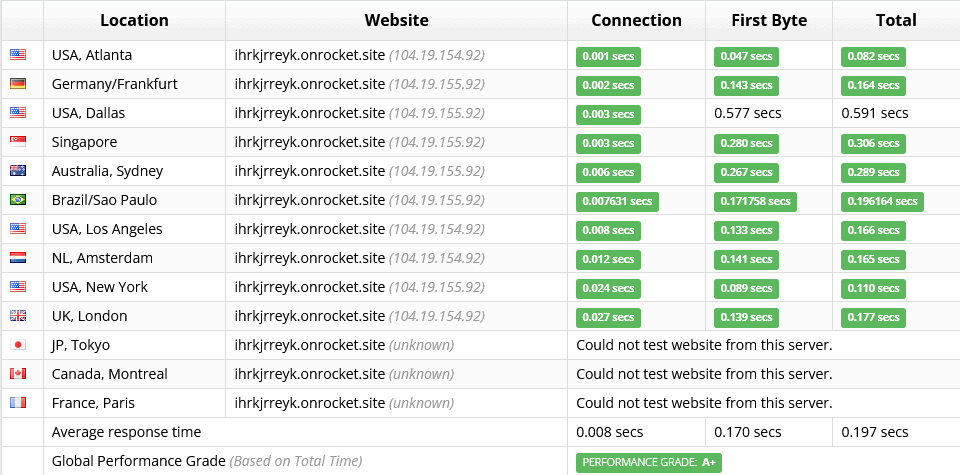
Task: Click the France flag beside Paris
Action: [18, 403]
